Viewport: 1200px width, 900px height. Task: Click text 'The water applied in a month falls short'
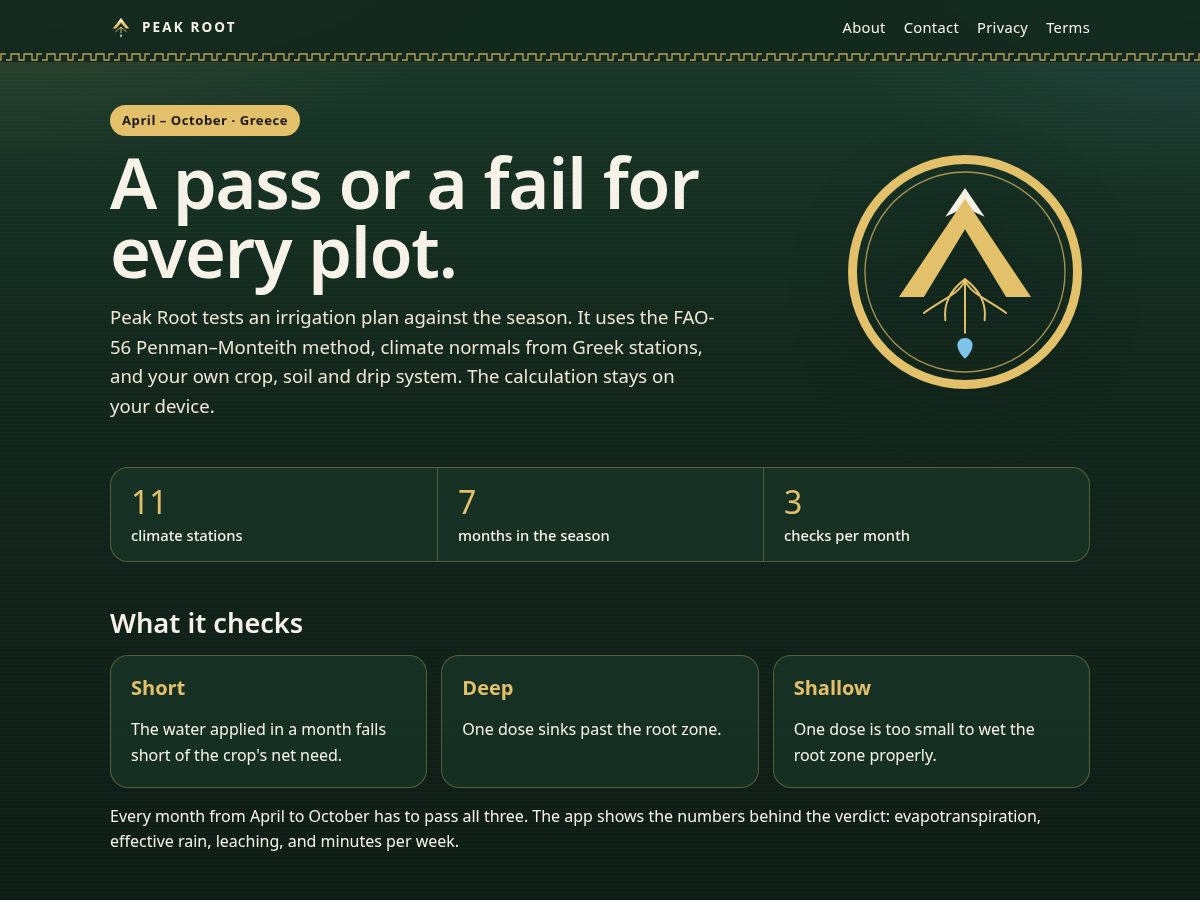258,742
